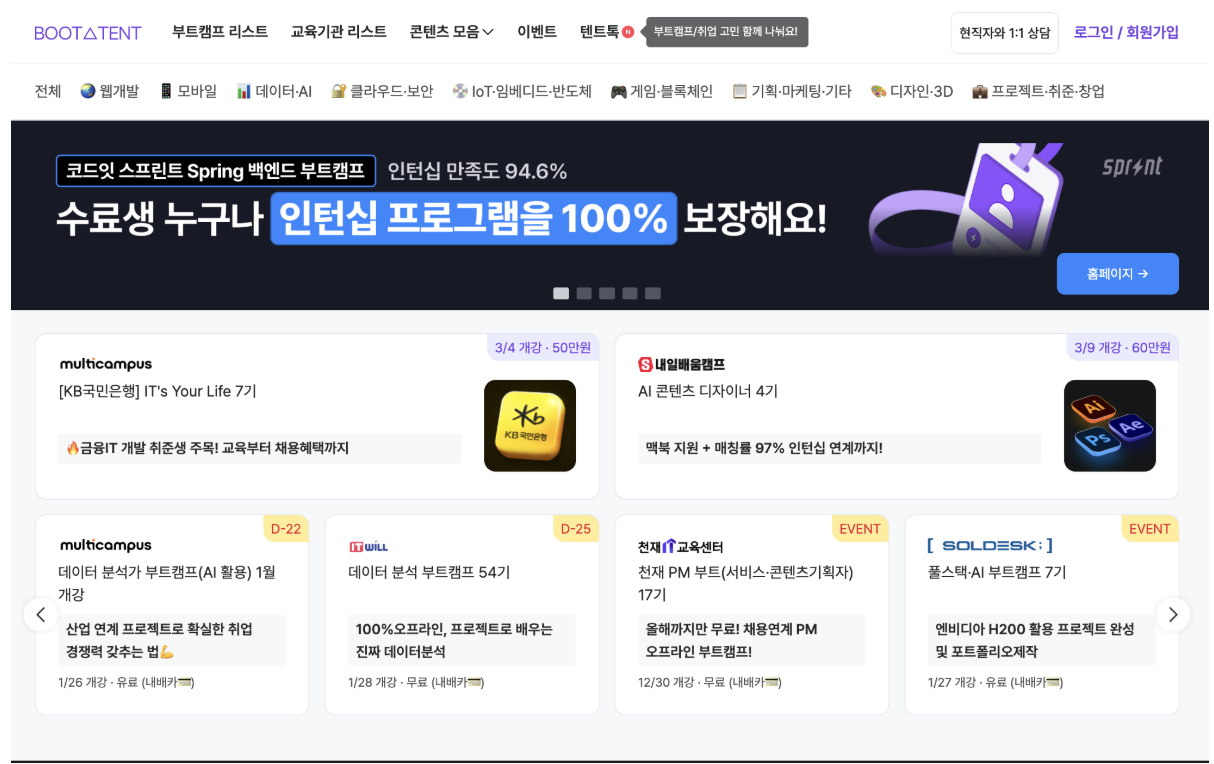Select the briefcase 프로젝트·취준·창업 category

[1038, 91]
